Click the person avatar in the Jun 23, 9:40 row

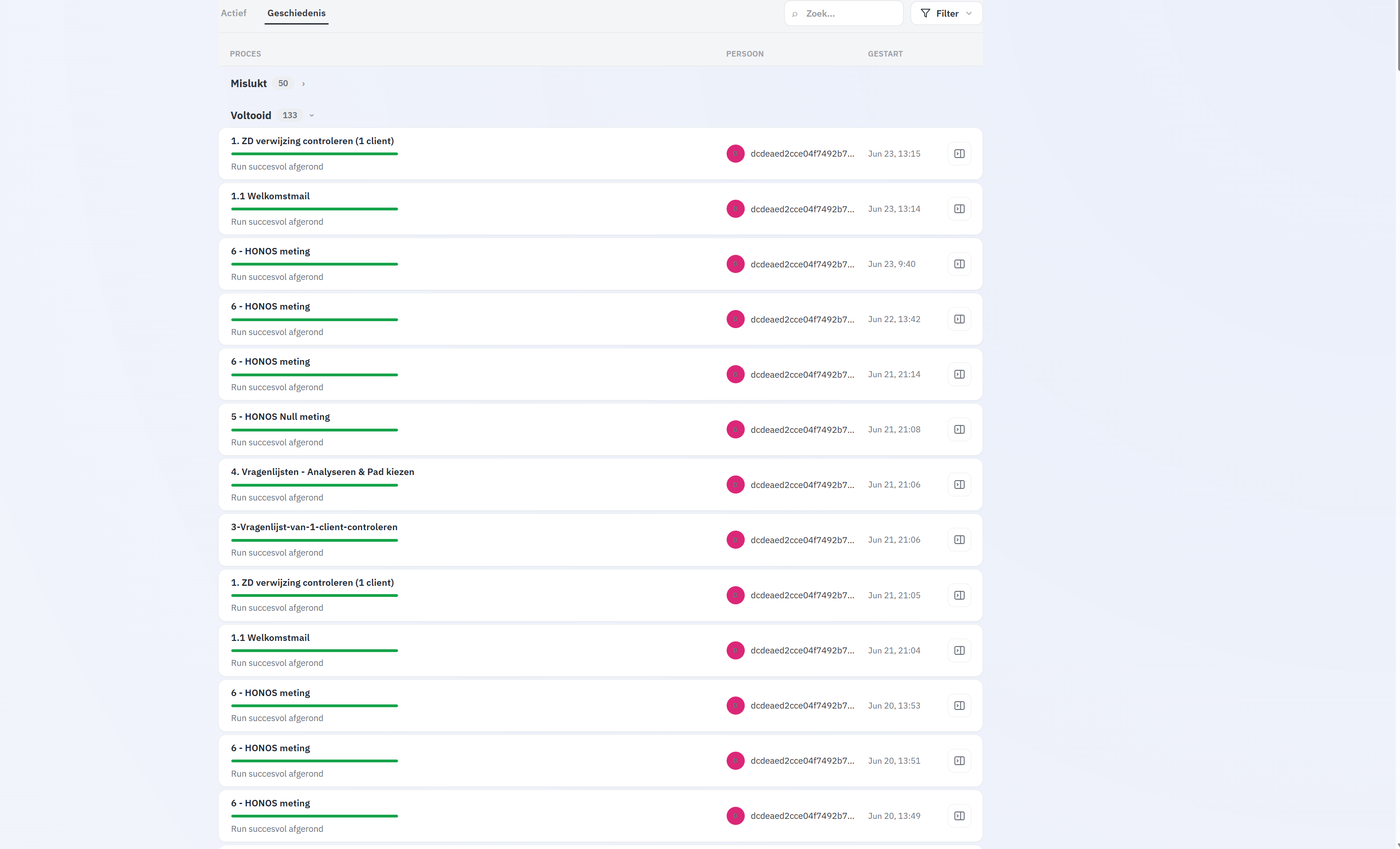click(735, 264)
